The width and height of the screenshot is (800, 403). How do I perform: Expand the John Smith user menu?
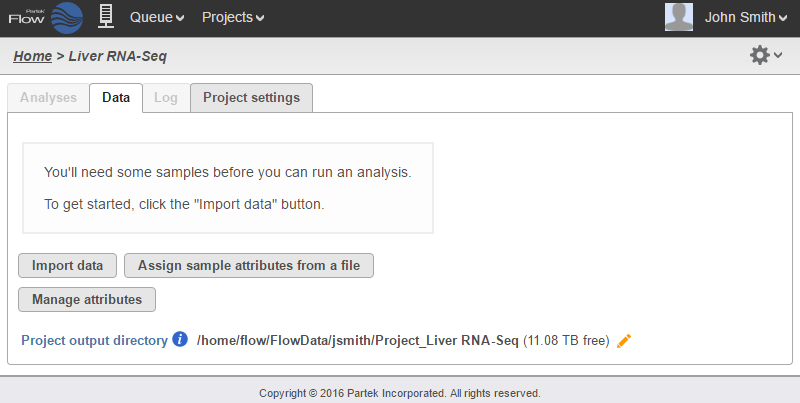coord(745,17)
